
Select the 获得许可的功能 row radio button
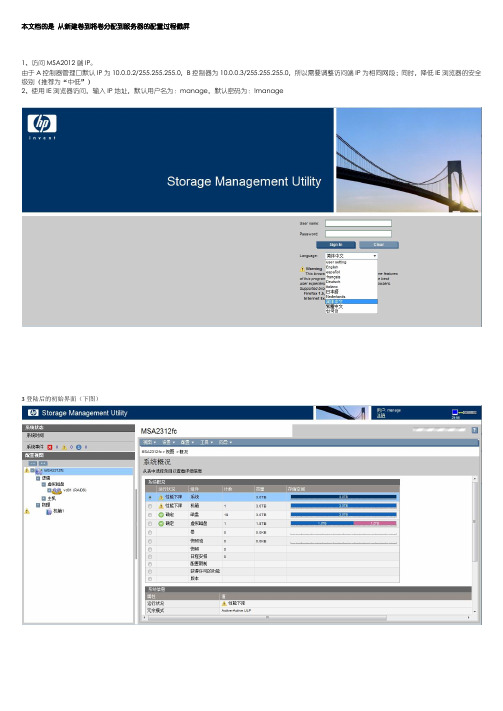point(150,571)
